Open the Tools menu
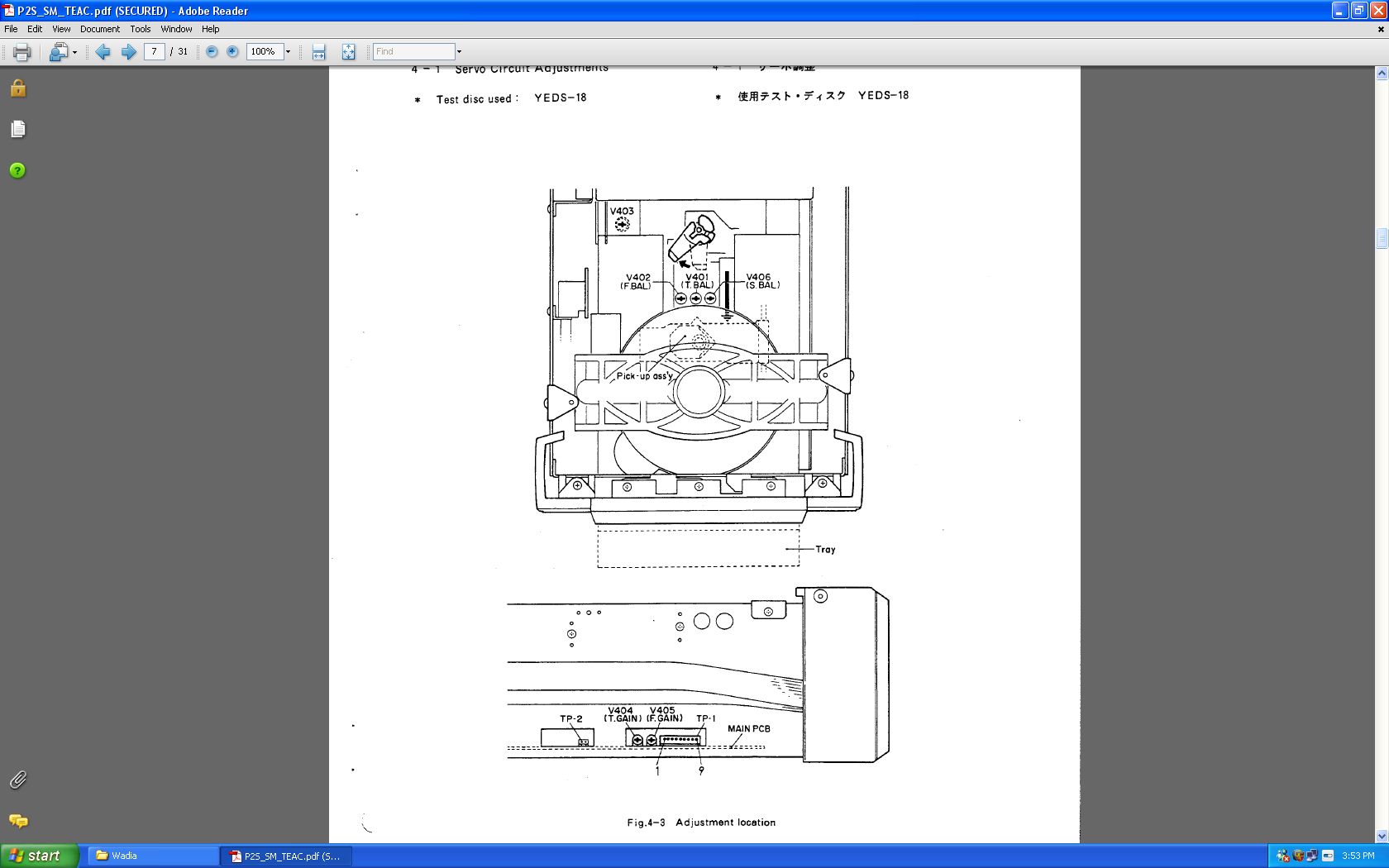The image size is (1389, 868). [x=141, y=29]
